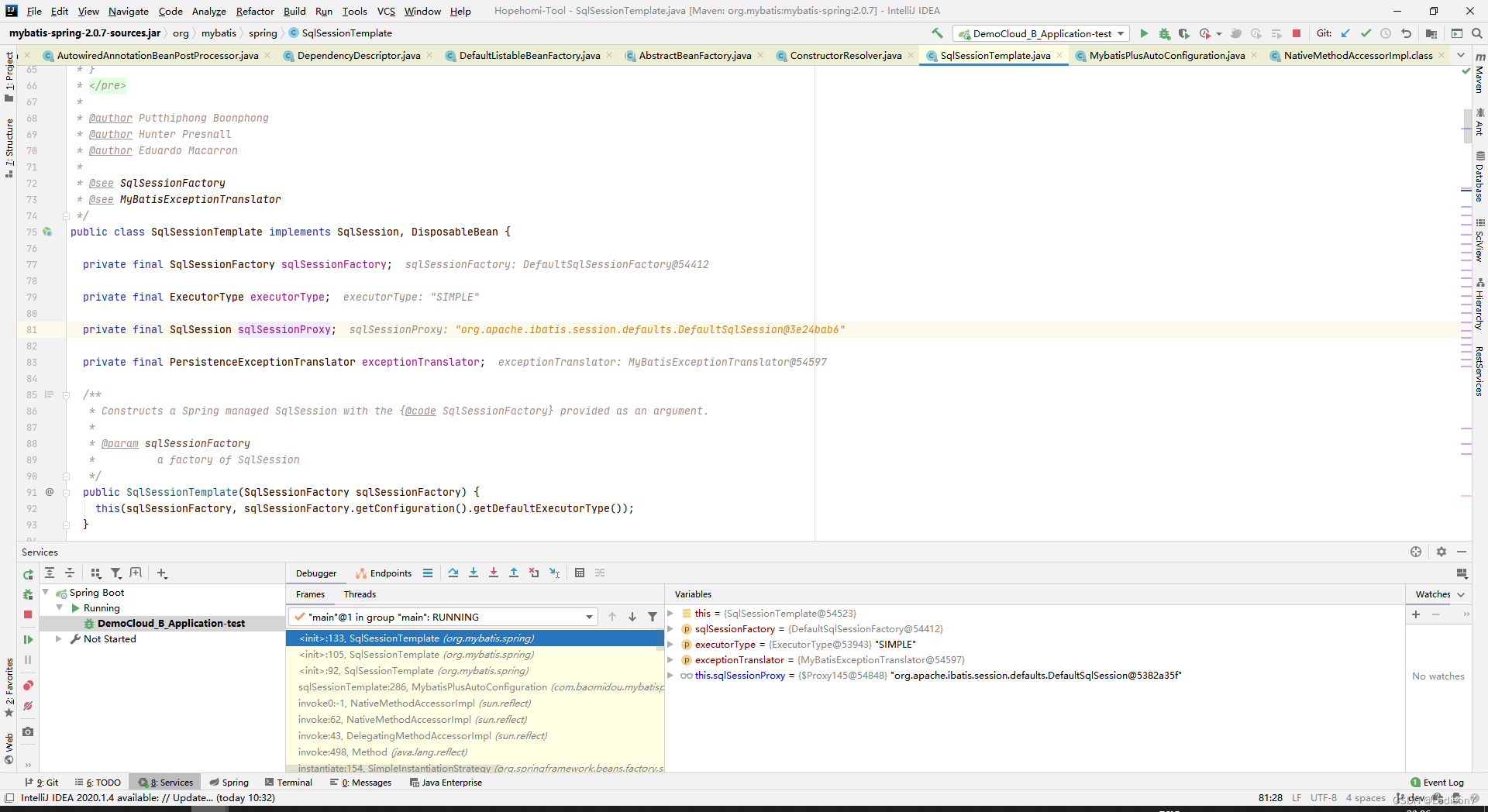Expand the 'this' variable node

tap(670, 613)
